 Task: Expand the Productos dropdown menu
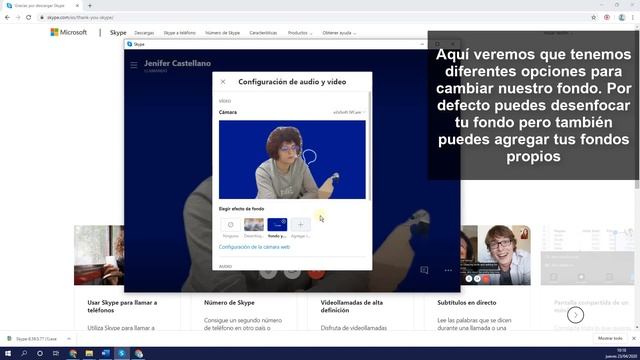pos(300,33)
